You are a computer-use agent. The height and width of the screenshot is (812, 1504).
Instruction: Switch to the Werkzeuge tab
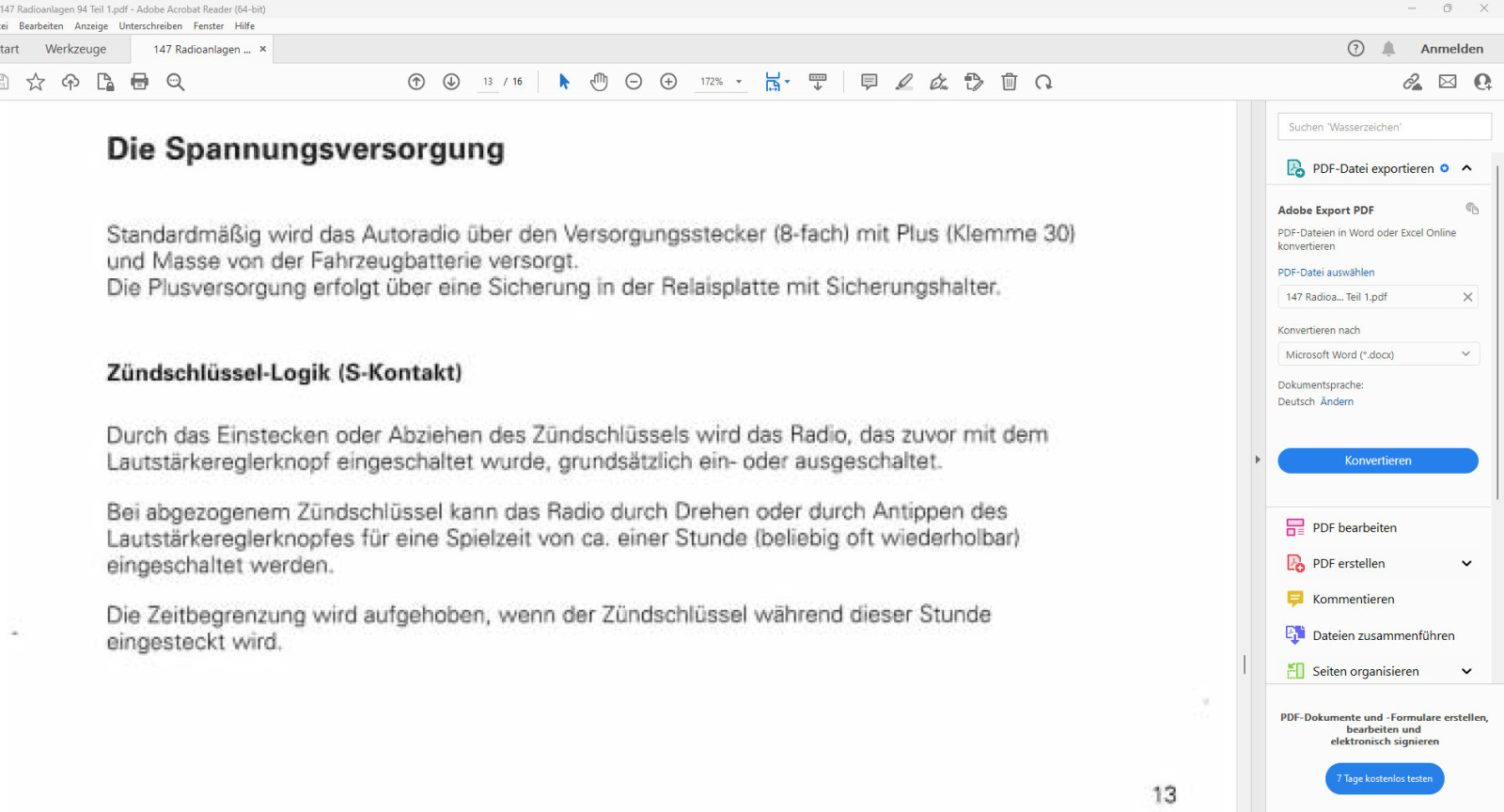click(75, 49)
